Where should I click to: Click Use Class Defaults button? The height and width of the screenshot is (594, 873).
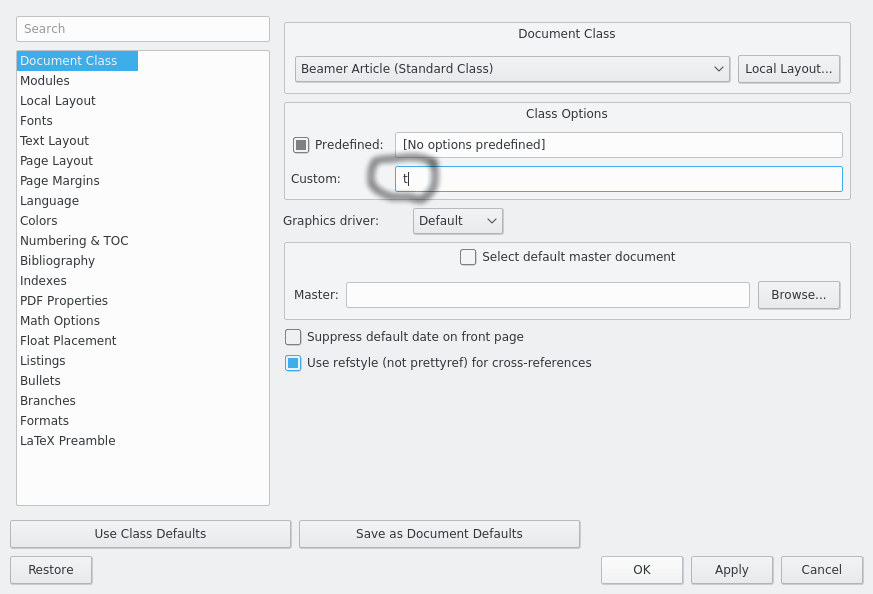[150, 534]
